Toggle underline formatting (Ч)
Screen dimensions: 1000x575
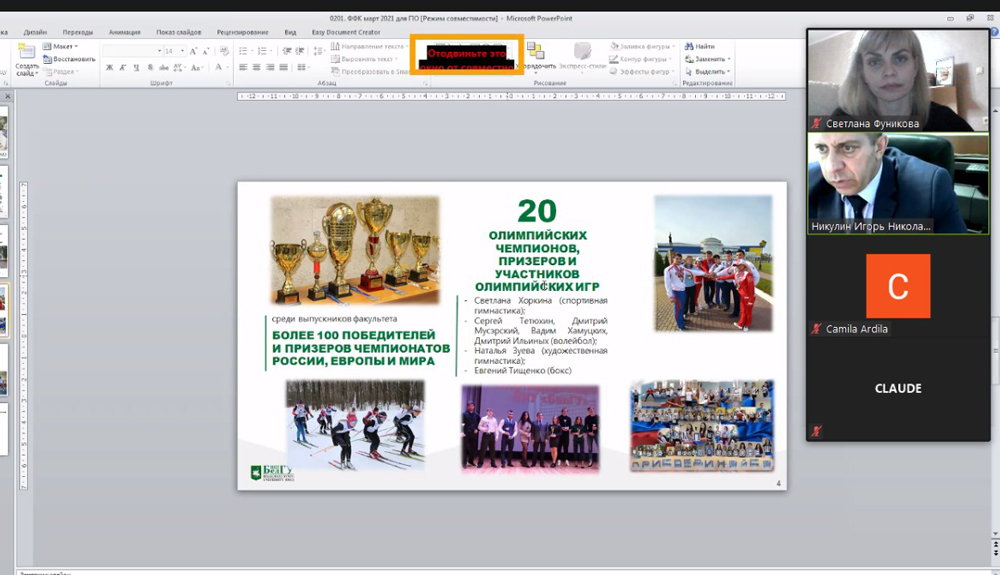[135, 68]
